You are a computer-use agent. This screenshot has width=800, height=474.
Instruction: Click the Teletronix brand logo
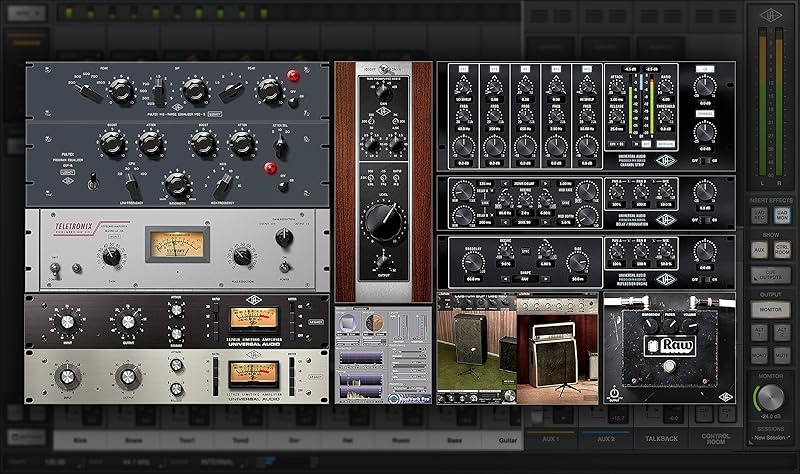(74, 227)
